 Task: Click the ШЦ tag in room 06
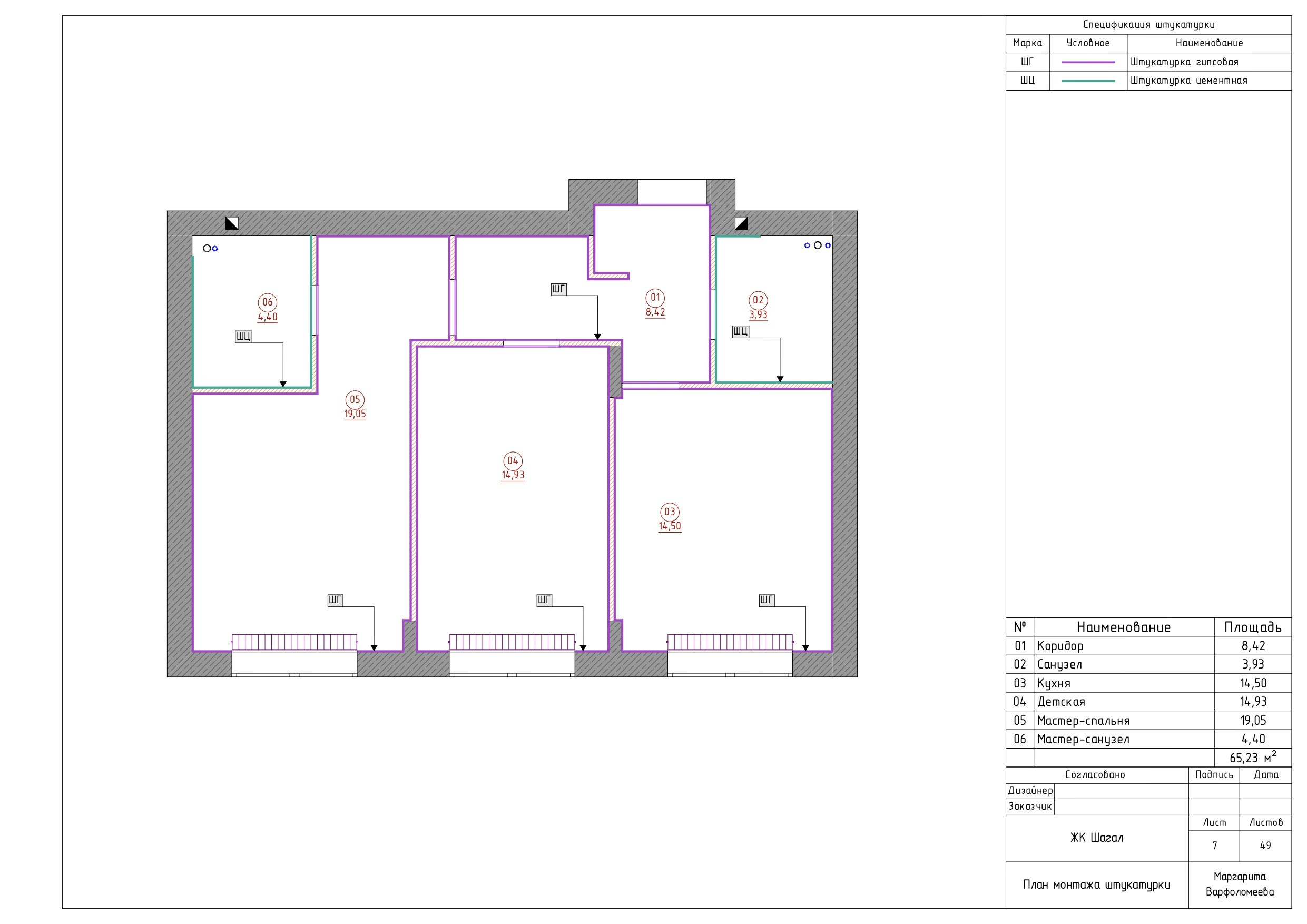coord(243,337)
